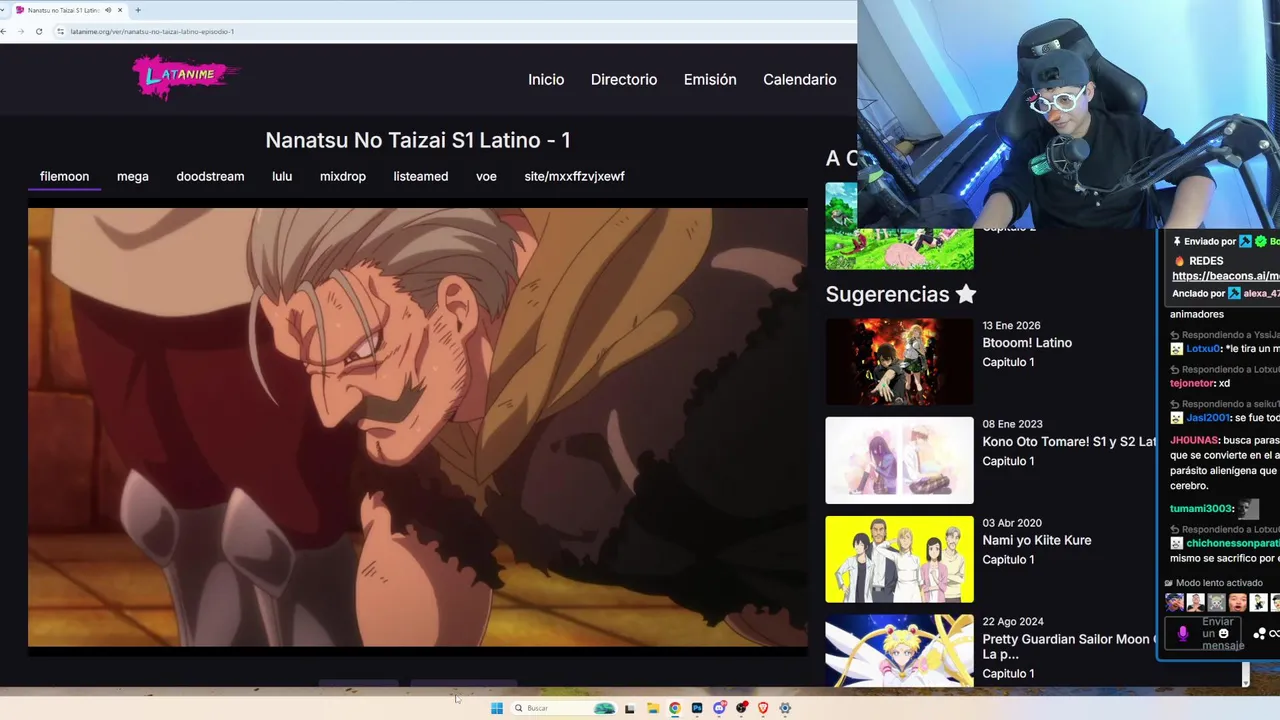Open a new tab with the plus button
Image resolution: width=1280 pixels, height=720 pixels.
point(138,10)
